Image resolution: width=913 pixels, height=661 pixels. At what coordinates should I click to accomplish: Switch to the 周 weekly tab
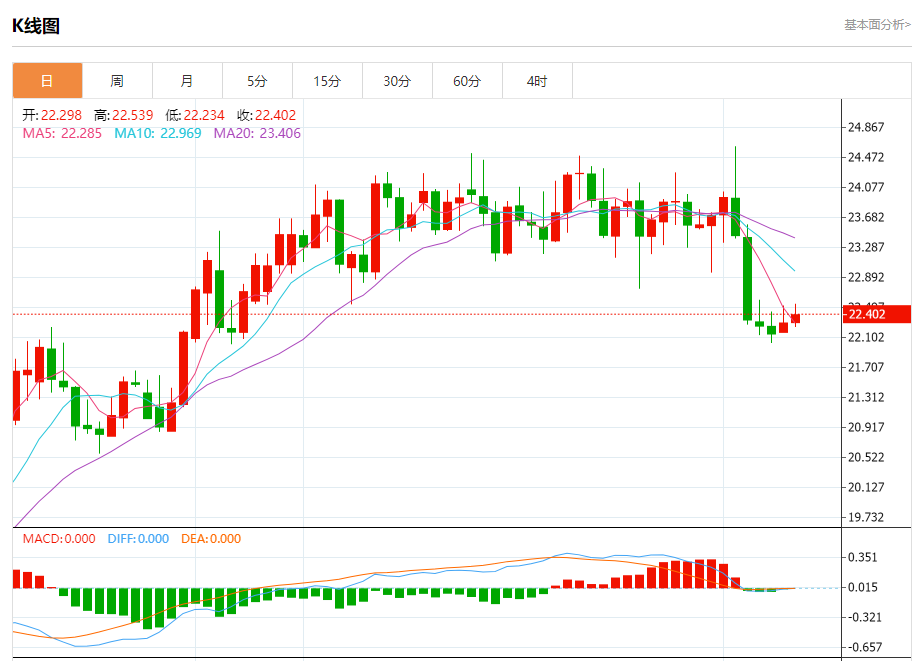point(117,81)
